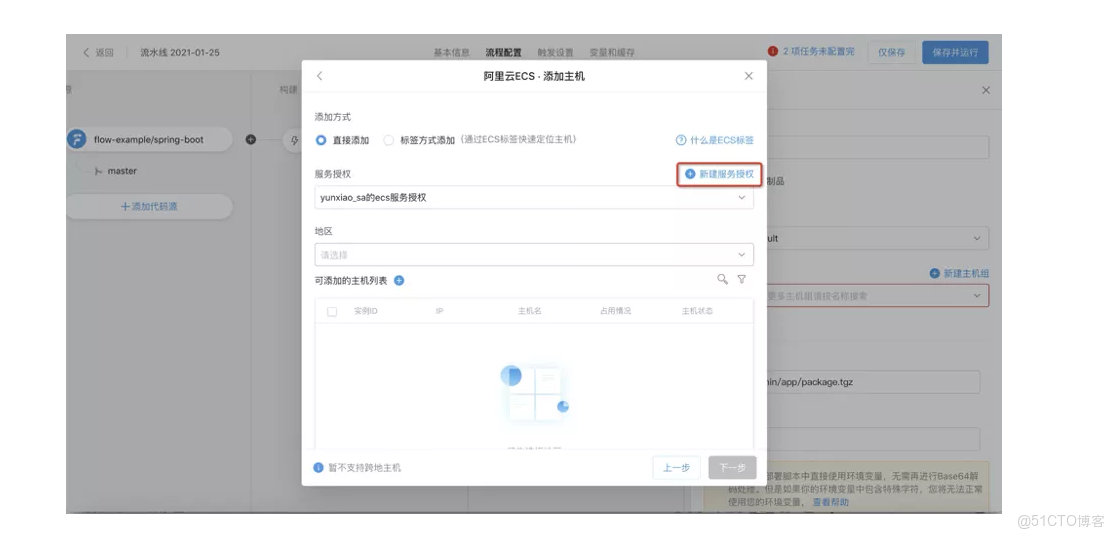Select the flow-example/spring-boot code source
Image resolution: width=1115 pixels, height=538 pixels.
(x=150, y=139)
